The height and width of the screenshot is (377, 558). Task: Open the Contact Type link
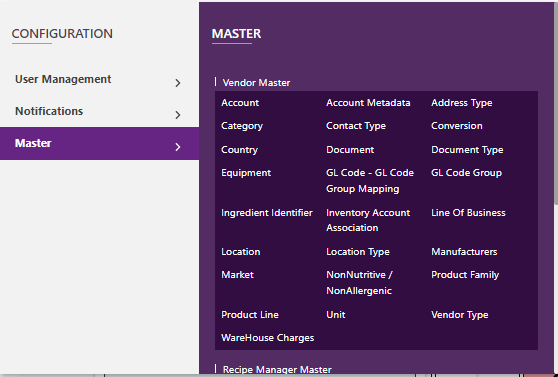click(356, 126)
